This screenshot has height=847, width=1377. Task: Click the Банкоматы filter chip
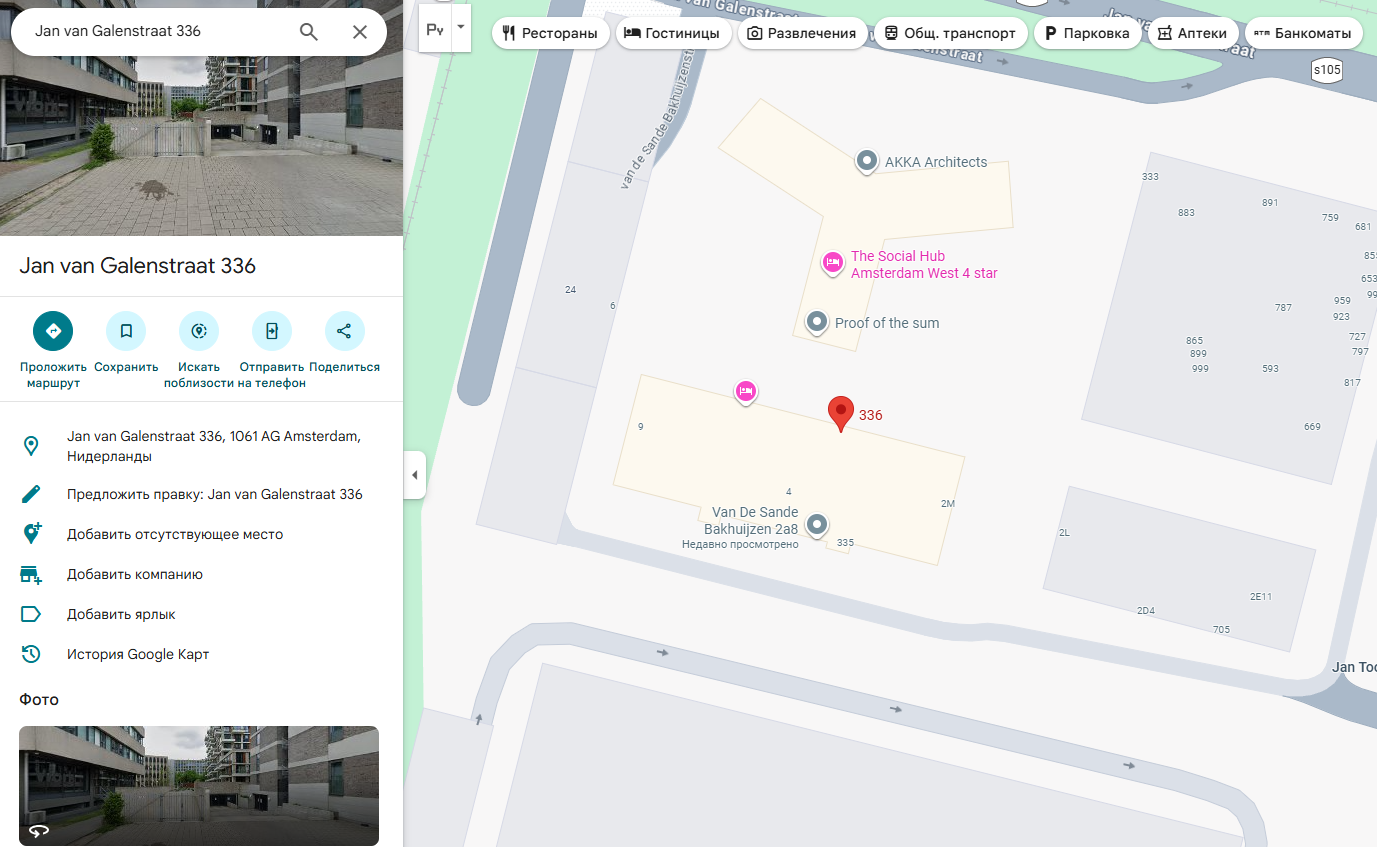tap(1303, 33)
